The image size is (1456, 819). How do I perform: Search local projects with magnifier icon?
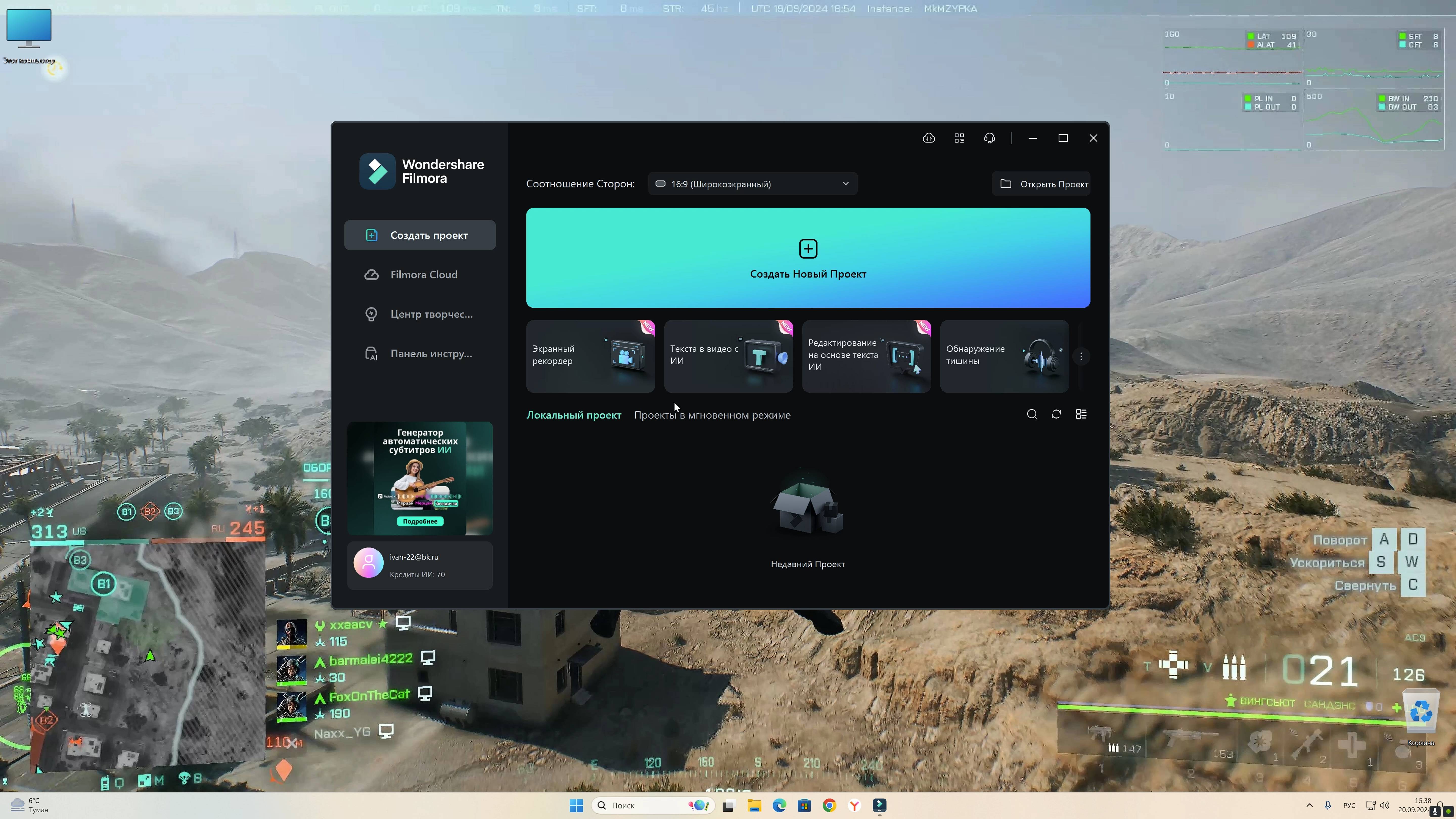click(x=1032, y=414)
